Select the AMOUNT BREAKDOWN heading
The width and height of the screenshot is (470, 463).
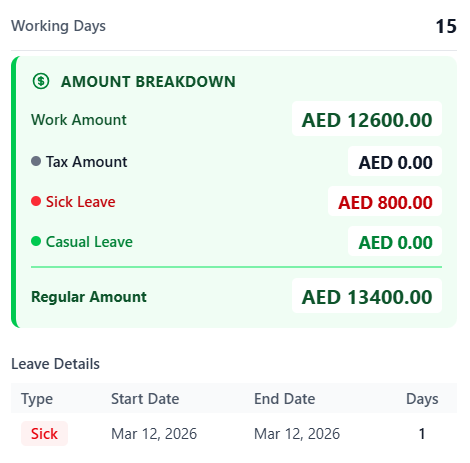(148, 82)
